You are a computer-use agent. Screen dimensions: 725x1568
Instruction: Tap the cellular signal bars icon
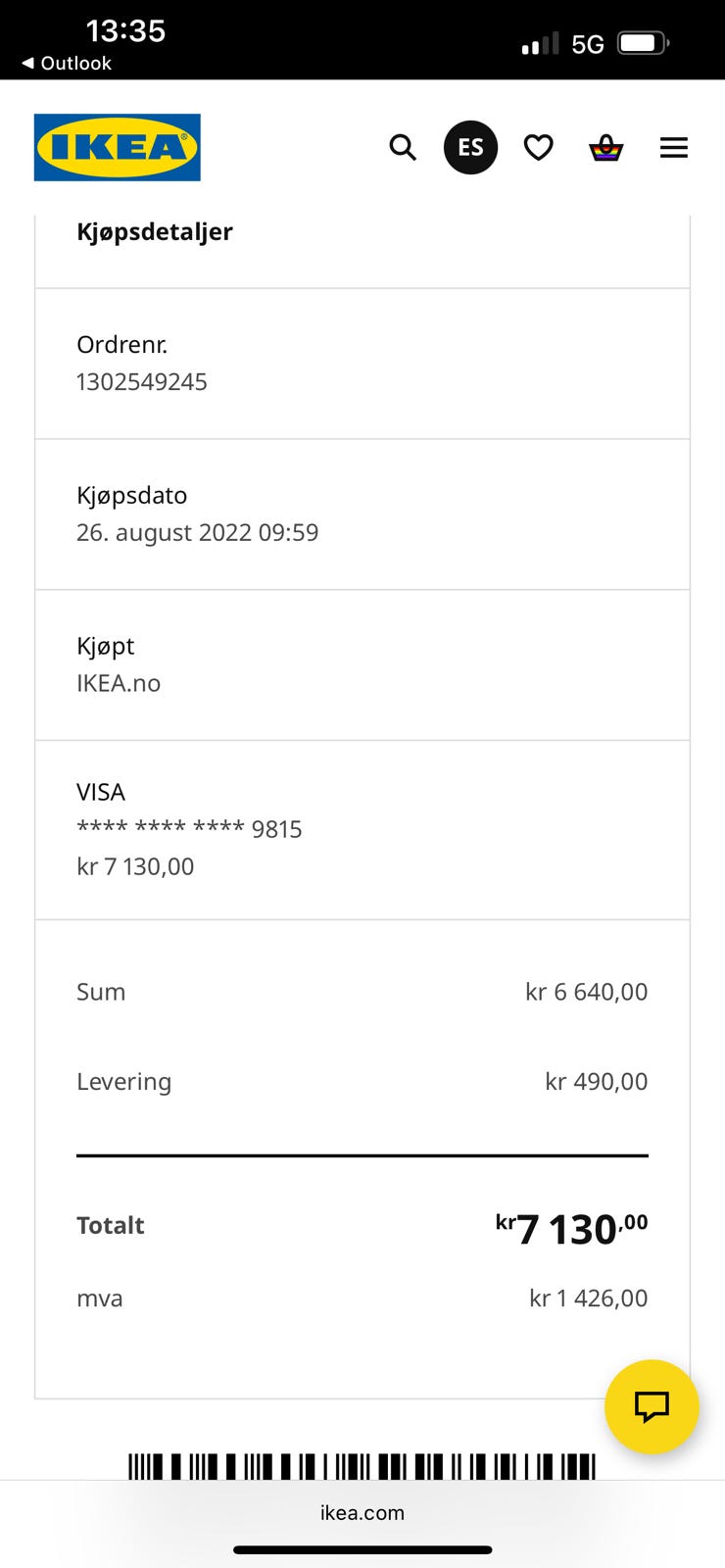pyautogui.click(x=540, y=44)
